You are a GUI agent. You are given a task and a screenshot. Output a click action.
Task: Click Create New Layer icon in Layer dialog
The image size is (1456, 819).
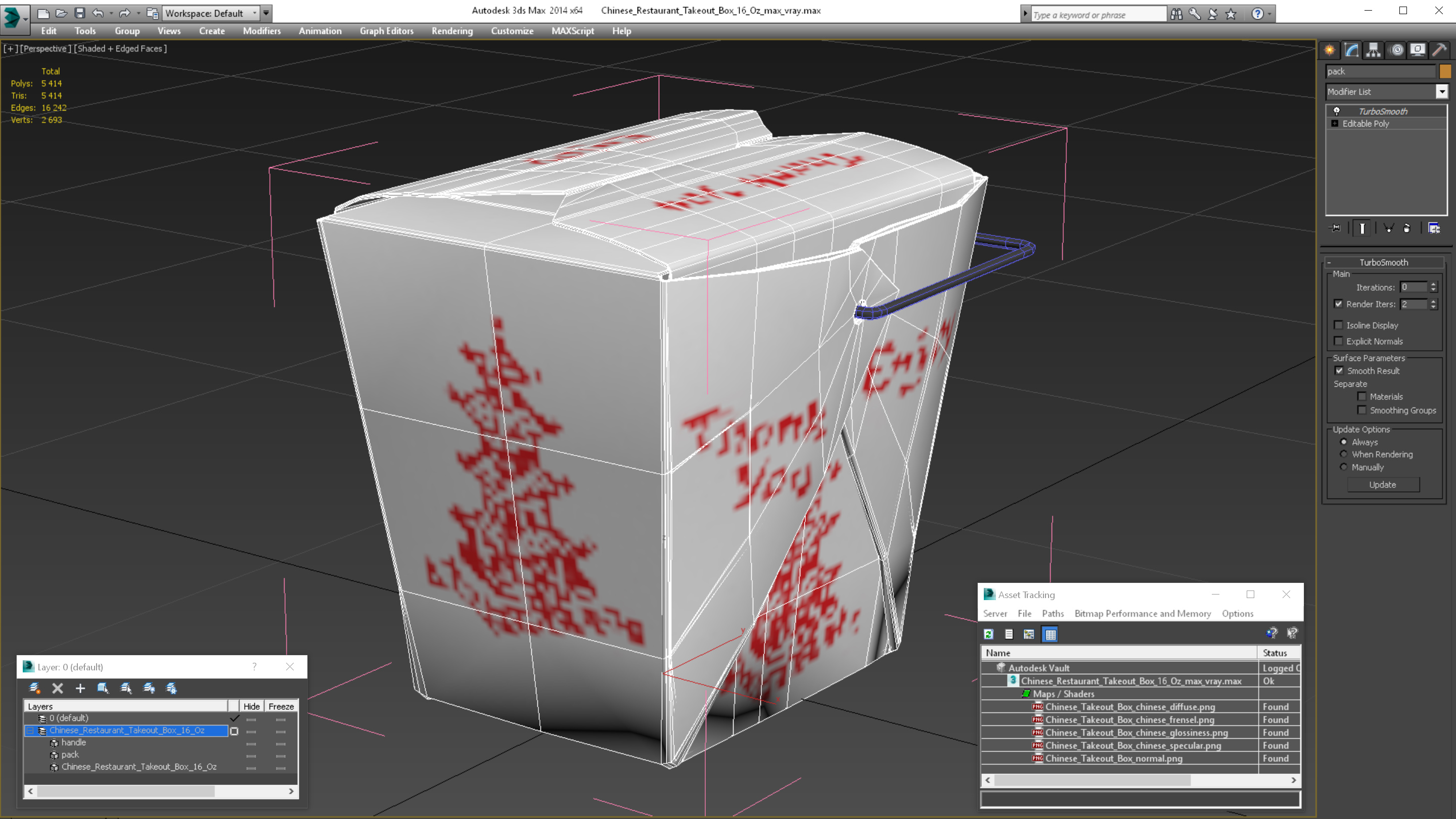coord(34,688)
